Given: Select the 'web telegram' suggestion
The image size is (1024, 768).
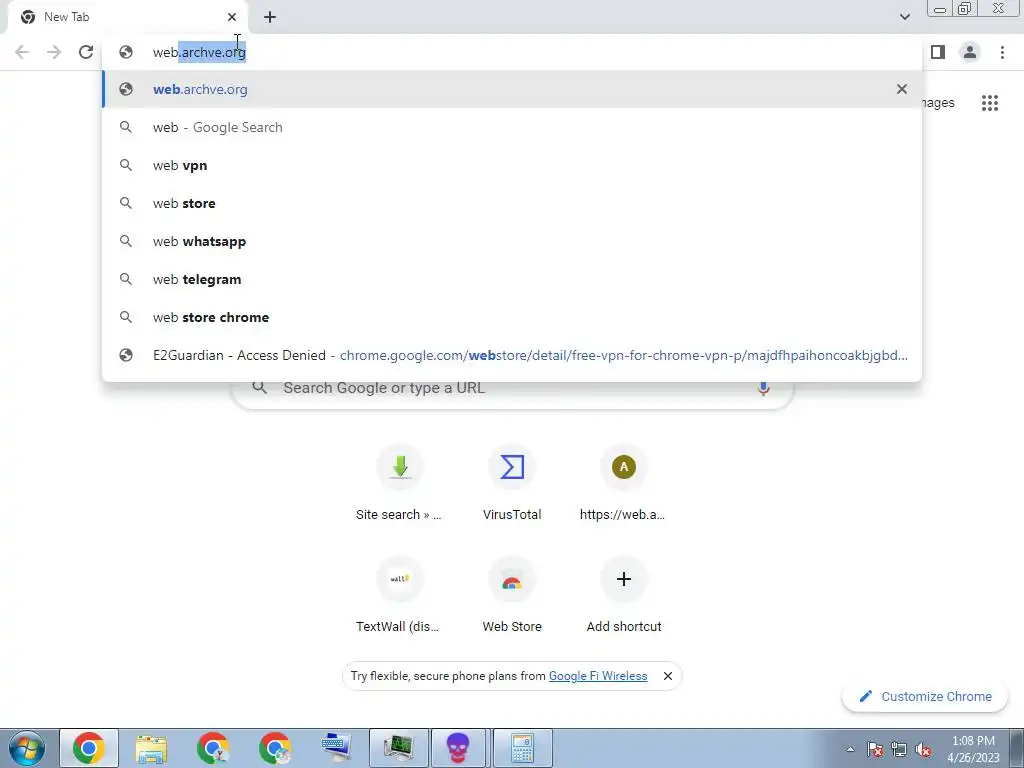Looking at the screenshot, I should pyautogui.click(x=512, y=279).
